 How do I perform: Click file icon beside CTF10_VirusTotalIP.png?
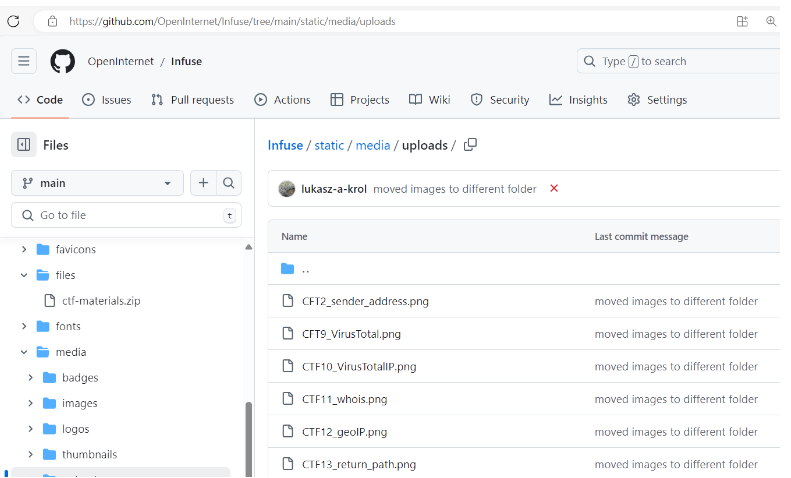(288, 366)
